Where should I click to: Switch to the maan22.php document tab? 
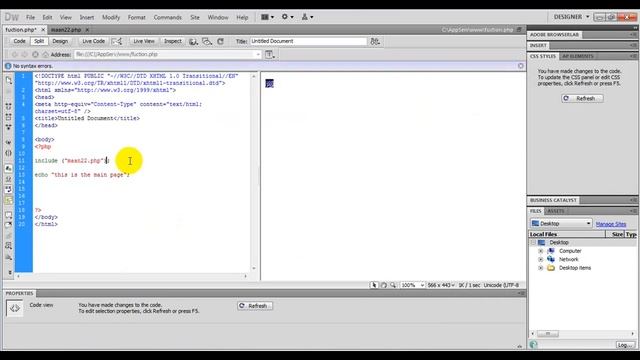tap(66, 30)
